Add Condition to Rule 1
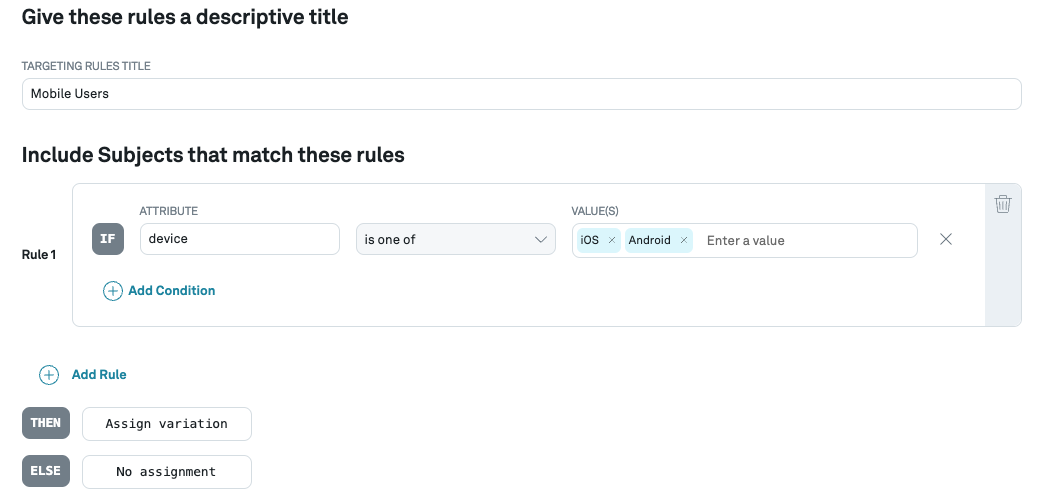The image size is (1037, 500). tap(171, 291)
